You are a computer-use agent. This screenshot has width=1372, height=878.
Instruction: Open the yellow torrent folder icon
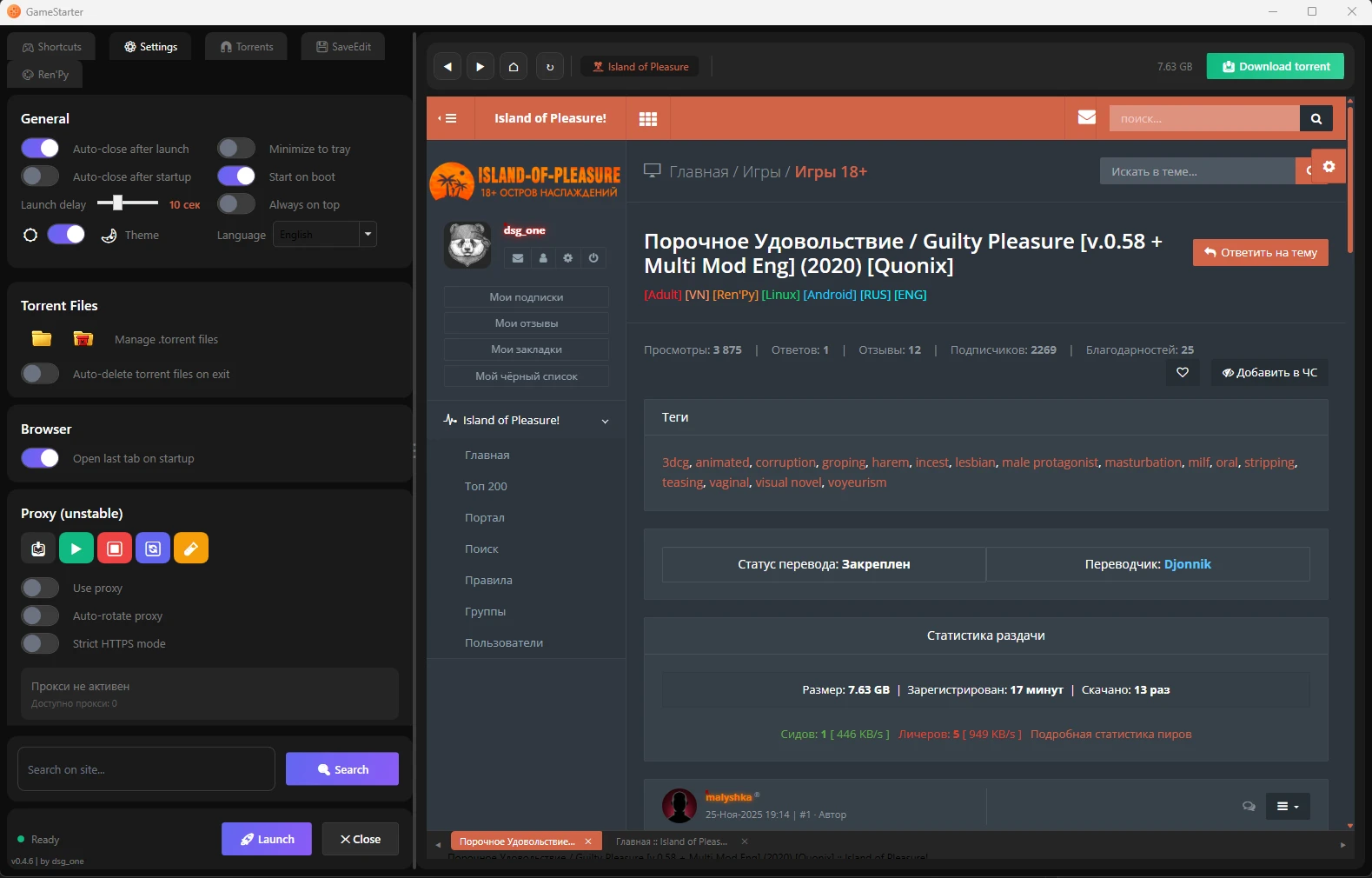click(42, 339)
